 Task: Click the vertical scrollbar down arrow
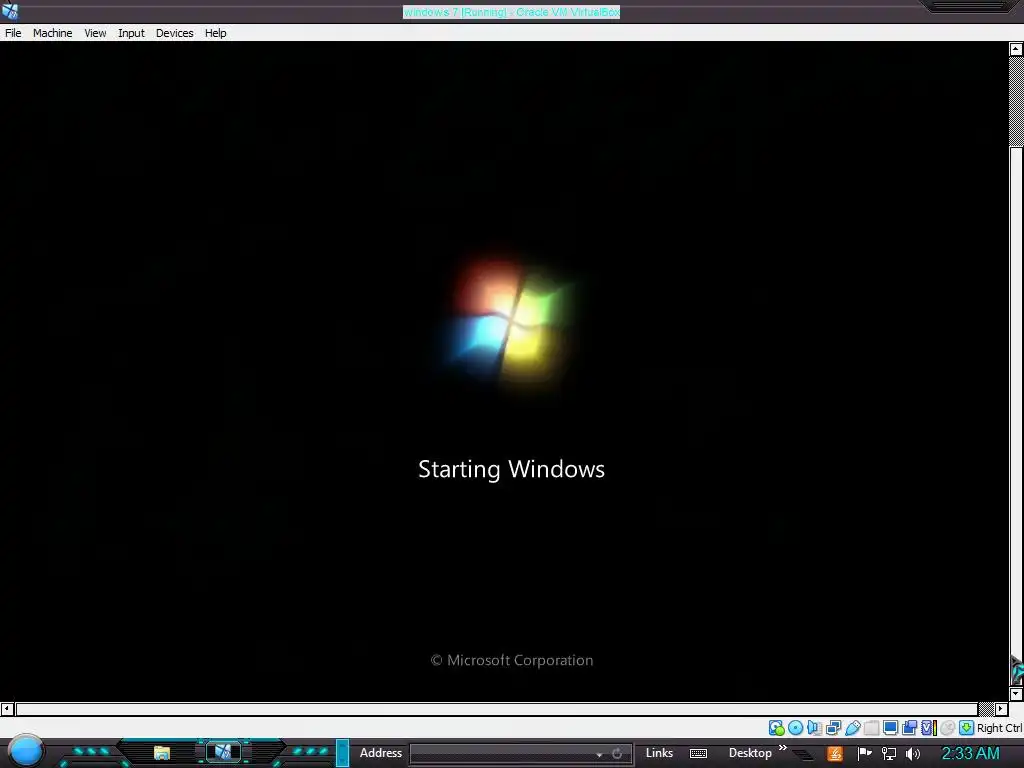1016,694
